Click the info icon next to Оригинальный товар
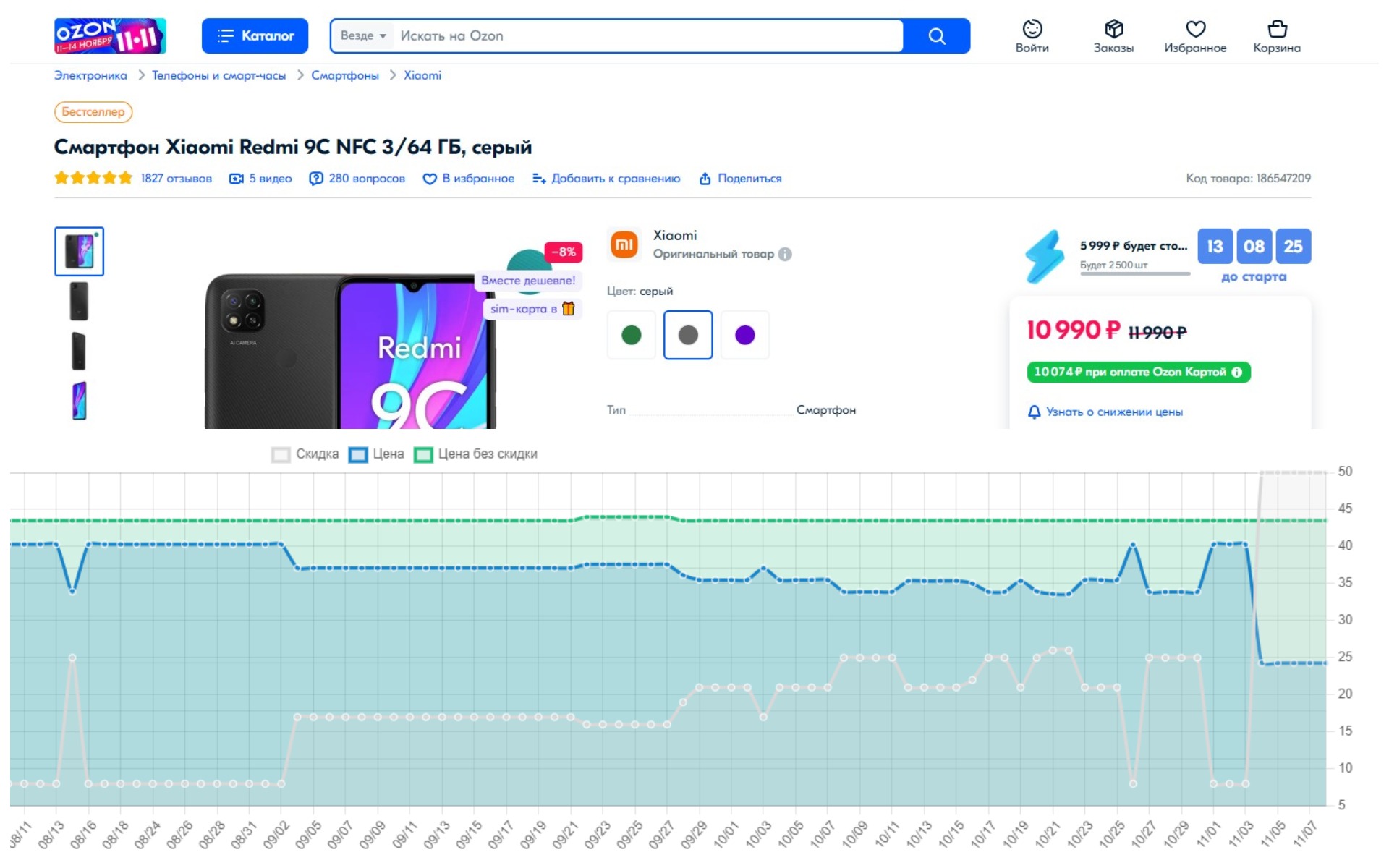The width and height of the screenshot is (1389, 868). click(x=785, y=255)
